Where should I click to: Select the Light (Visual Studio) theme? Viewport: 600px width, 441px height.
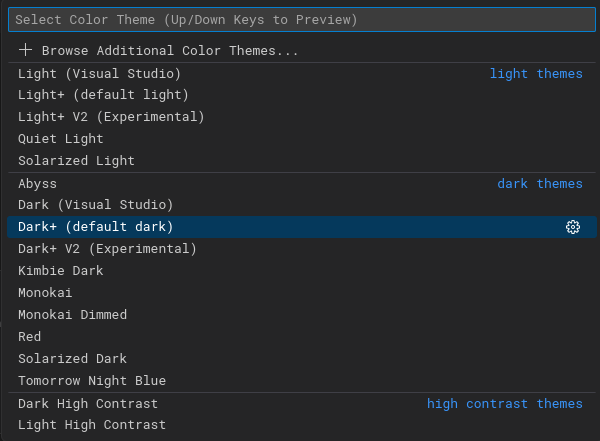click(x=302, y=74)
